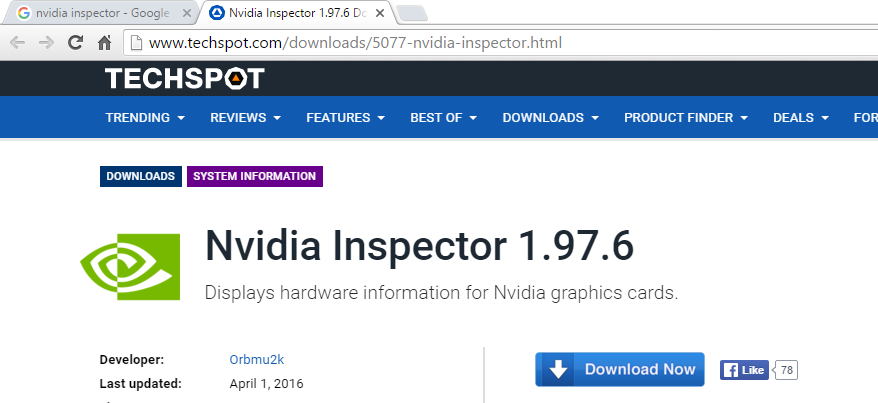The height and width of the screenshot is (403, 878).
Task: Open the Features dropdown menu
Action: tap(345, 117)
